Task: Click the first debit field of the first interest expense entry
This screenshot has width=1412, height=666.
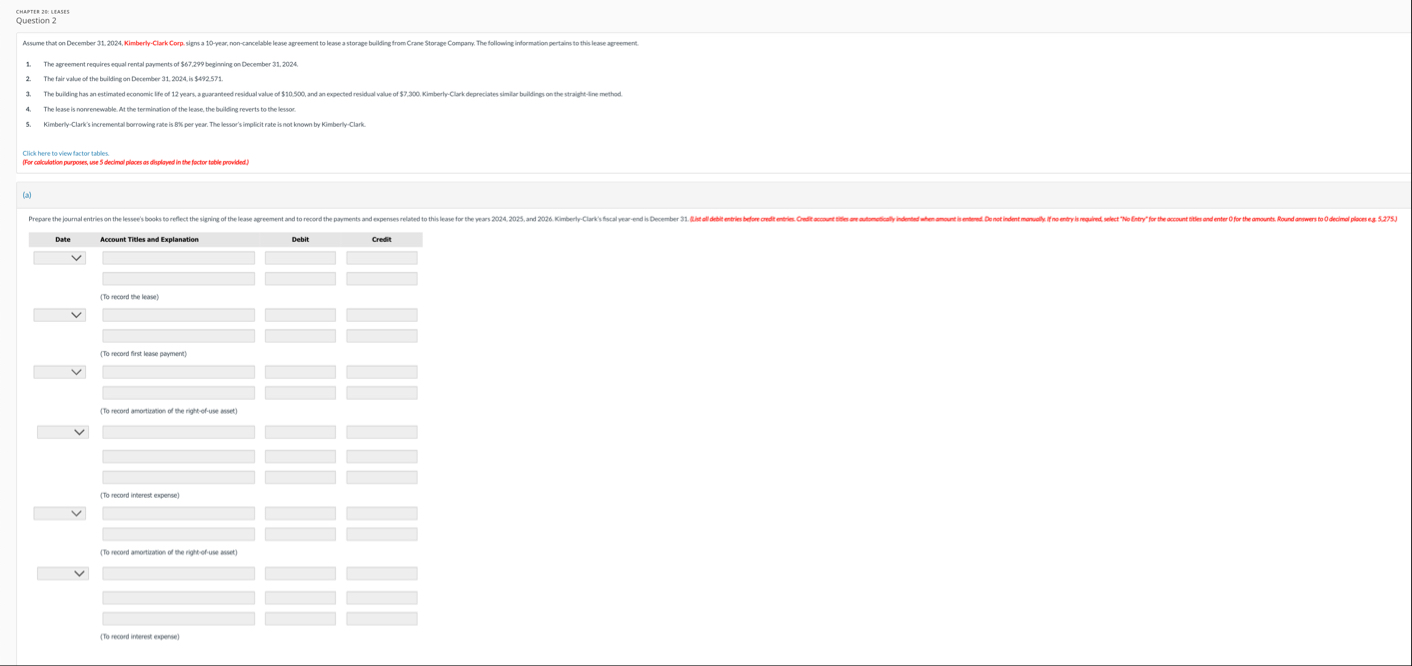Action: point(300,432)
